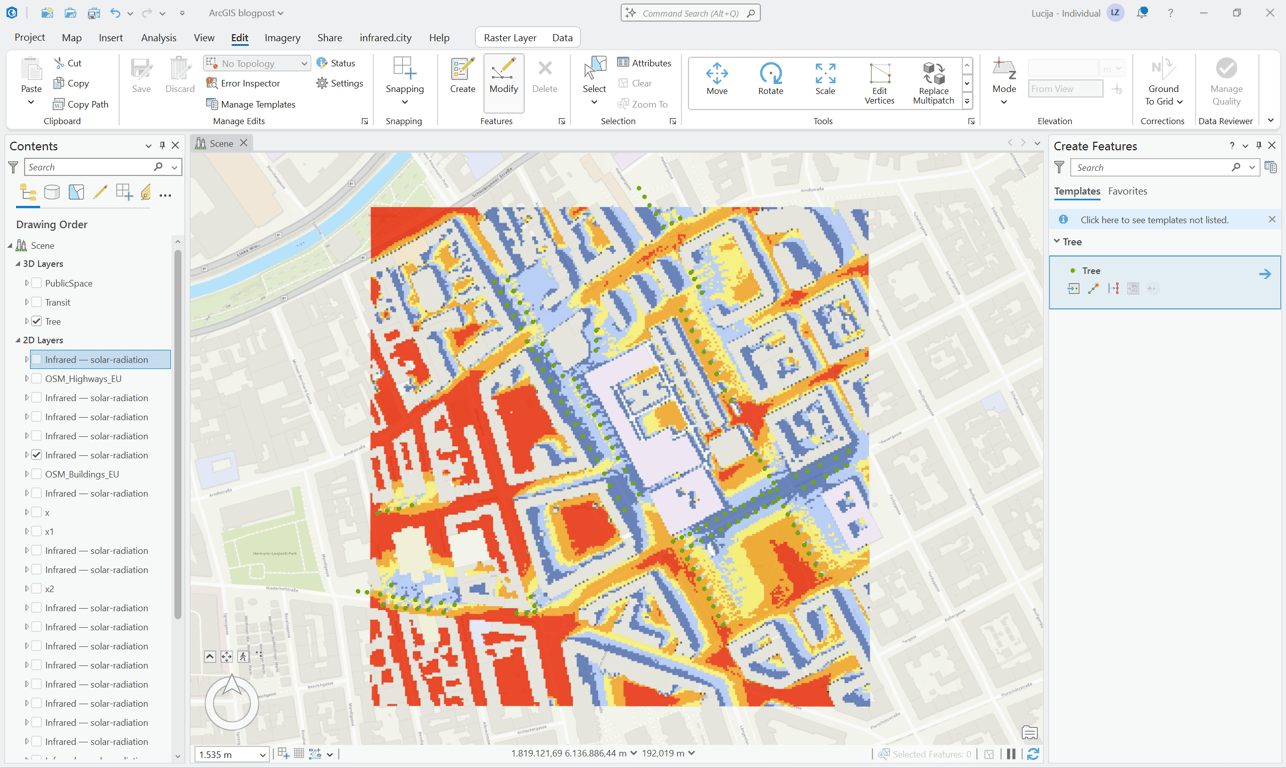Switch Contents to List By Data Source
The width and height of the screenshot is (1286, 768).
click(52, 192)
